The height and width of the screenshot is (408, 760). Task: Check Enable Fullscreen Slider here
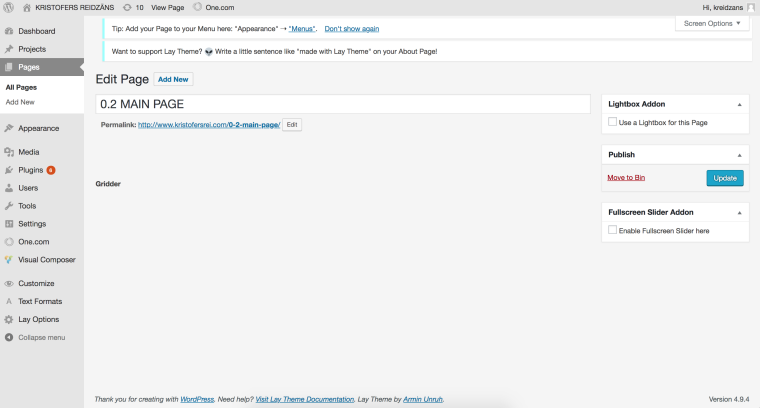tap(612, 230)
